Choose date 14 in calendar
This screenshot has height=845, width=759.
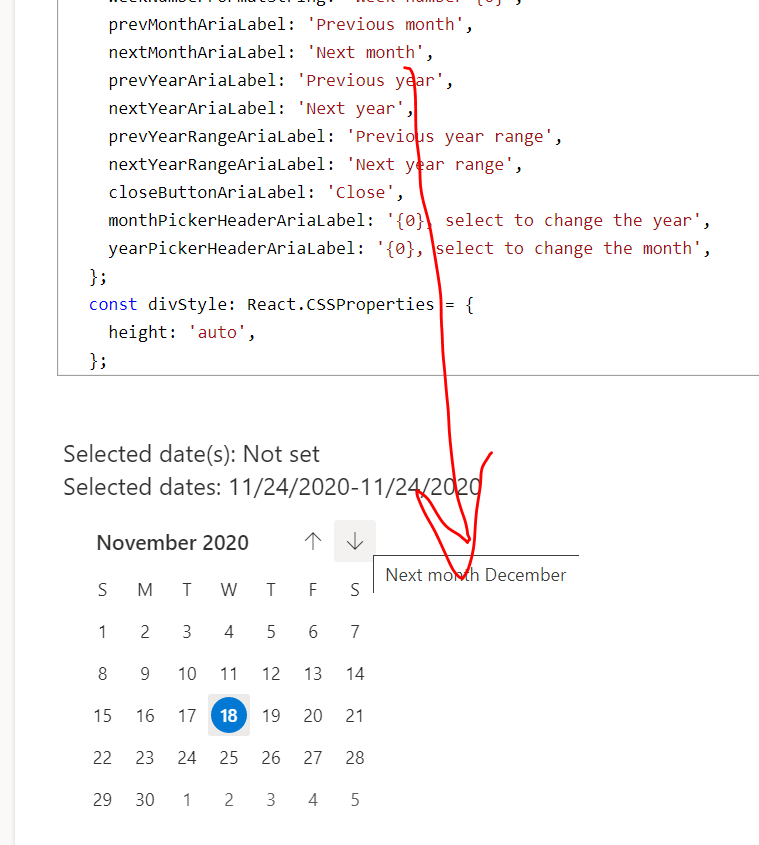coord(355,674)
